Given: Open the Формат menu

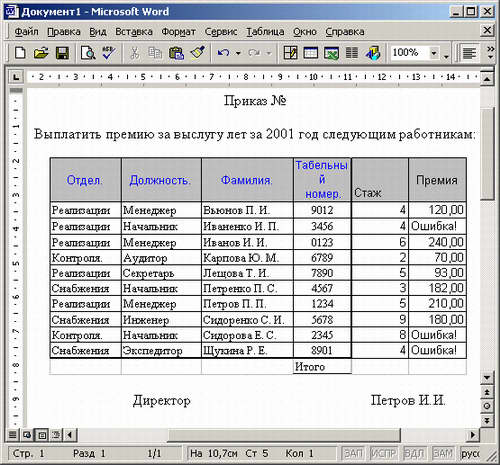Looking at the screenshot, I should pos(178,32).
